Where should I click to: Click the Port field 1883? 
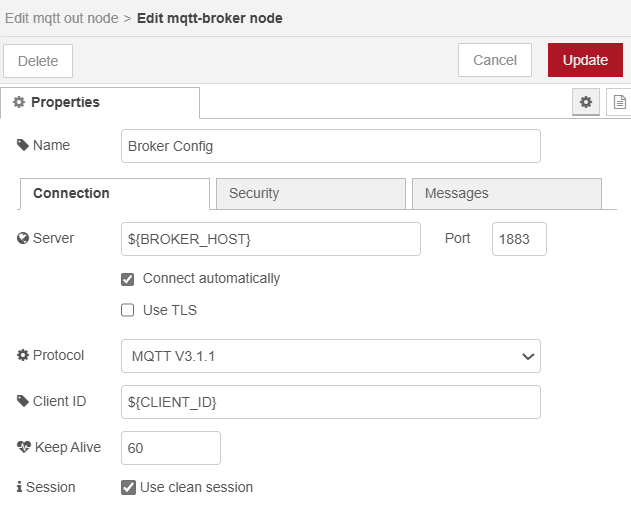click(x=519, y=239)
